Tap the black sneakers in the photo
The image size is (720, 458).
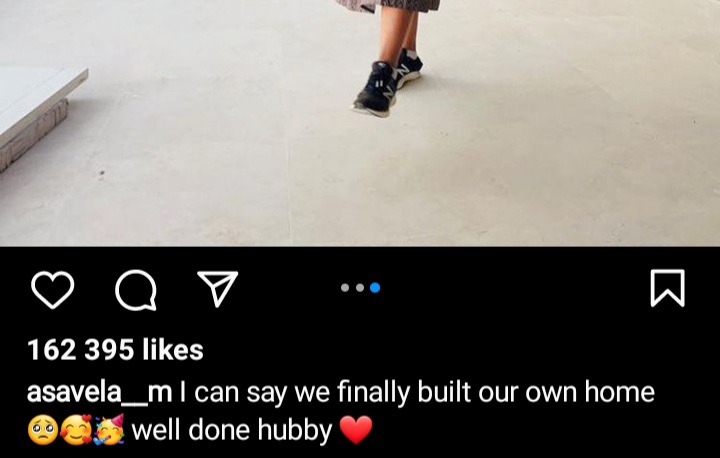[388, 83]
